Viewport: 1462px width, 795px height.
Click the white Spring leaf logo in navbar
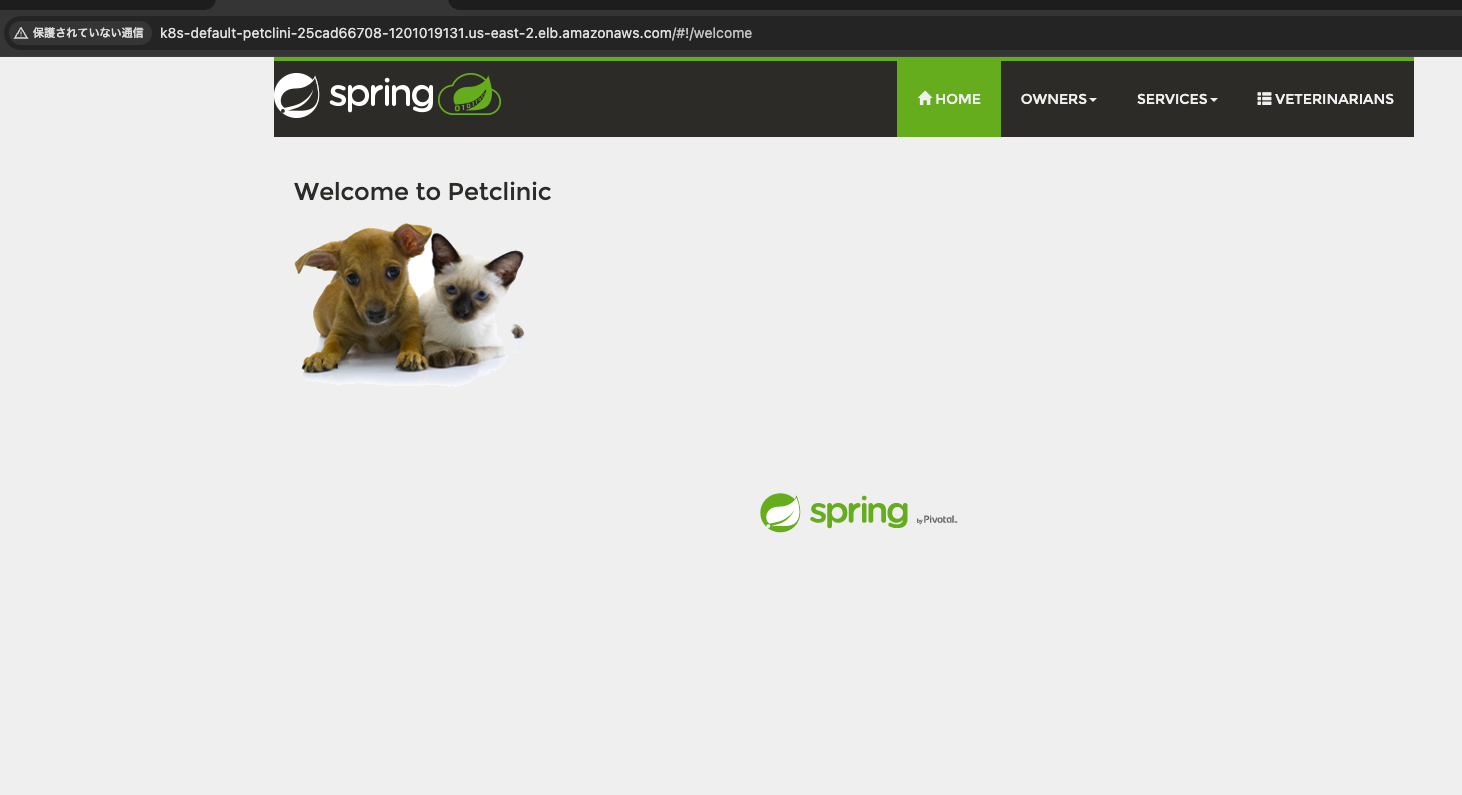coord(297,96)
